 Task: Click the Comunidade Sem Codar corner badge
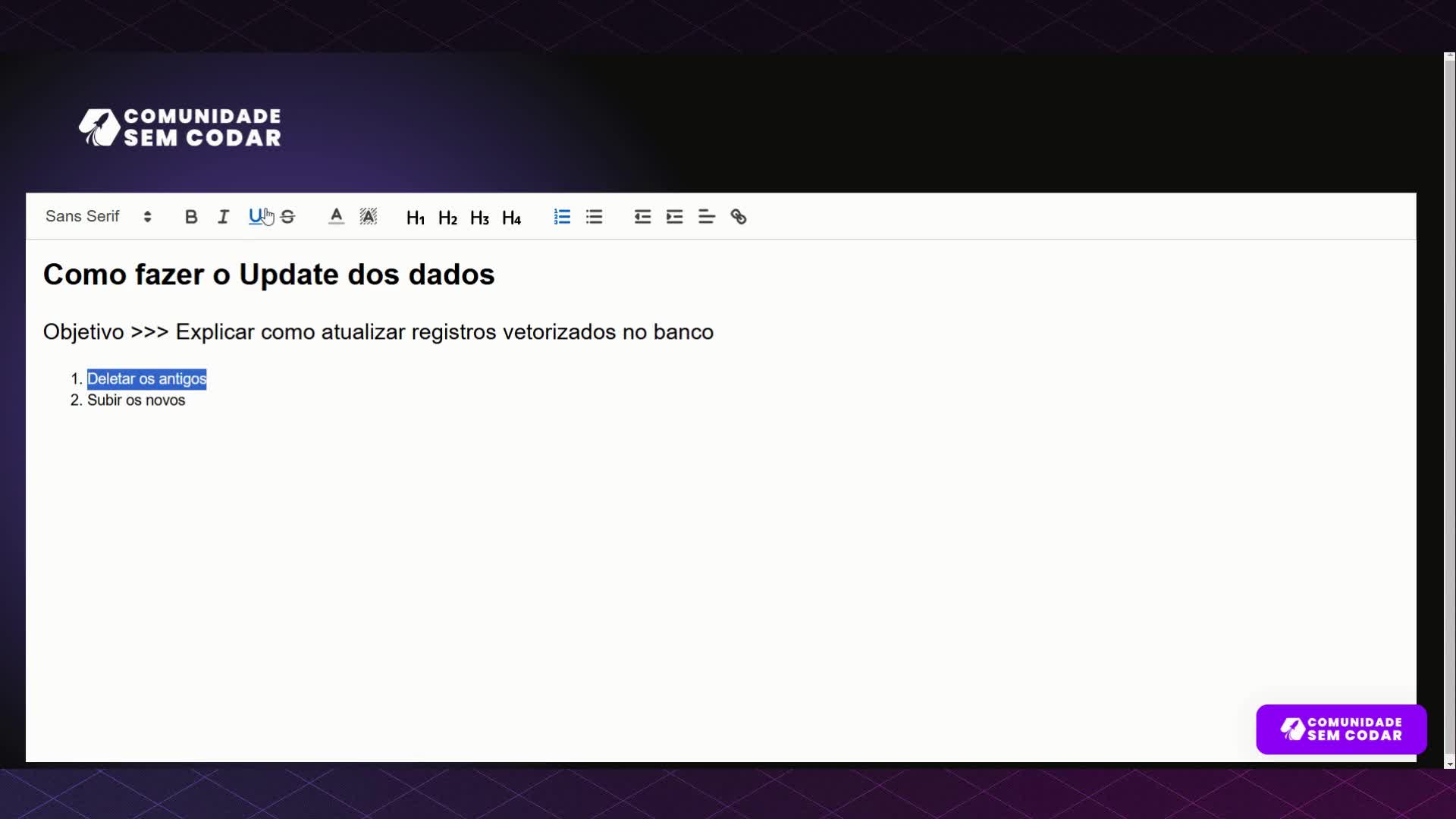1339,729
